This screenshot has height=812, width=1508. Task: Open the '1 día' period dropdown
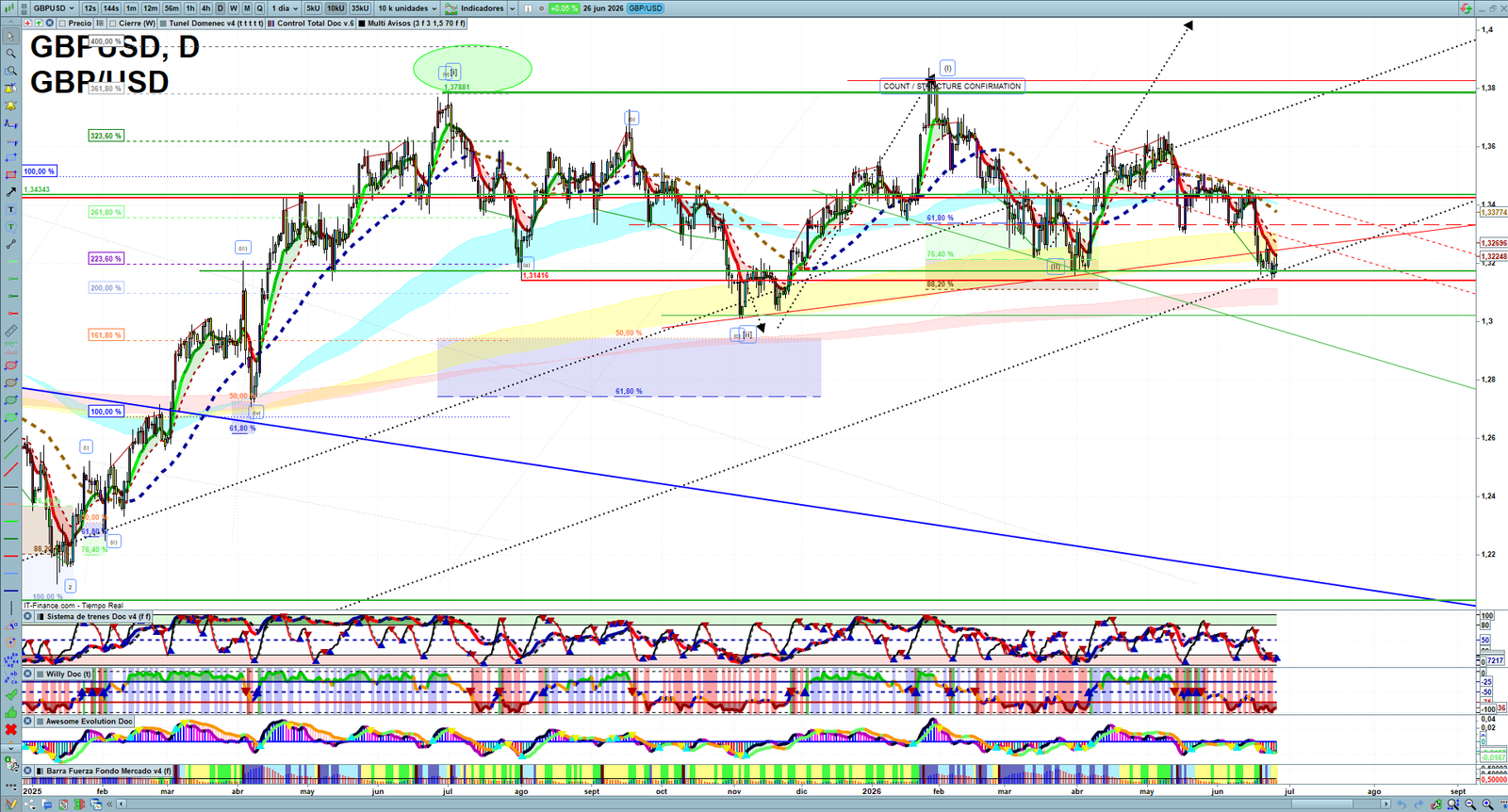[285, 8]
